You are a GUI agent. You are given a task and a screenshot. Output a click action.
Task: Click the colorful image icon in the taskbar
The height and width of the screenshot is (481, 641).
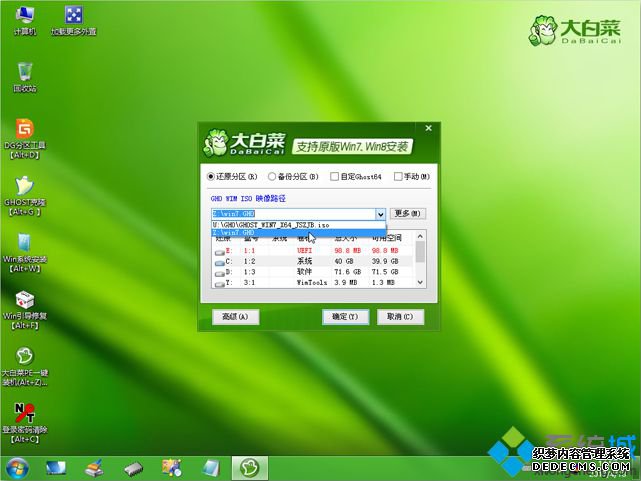[172, 468]
